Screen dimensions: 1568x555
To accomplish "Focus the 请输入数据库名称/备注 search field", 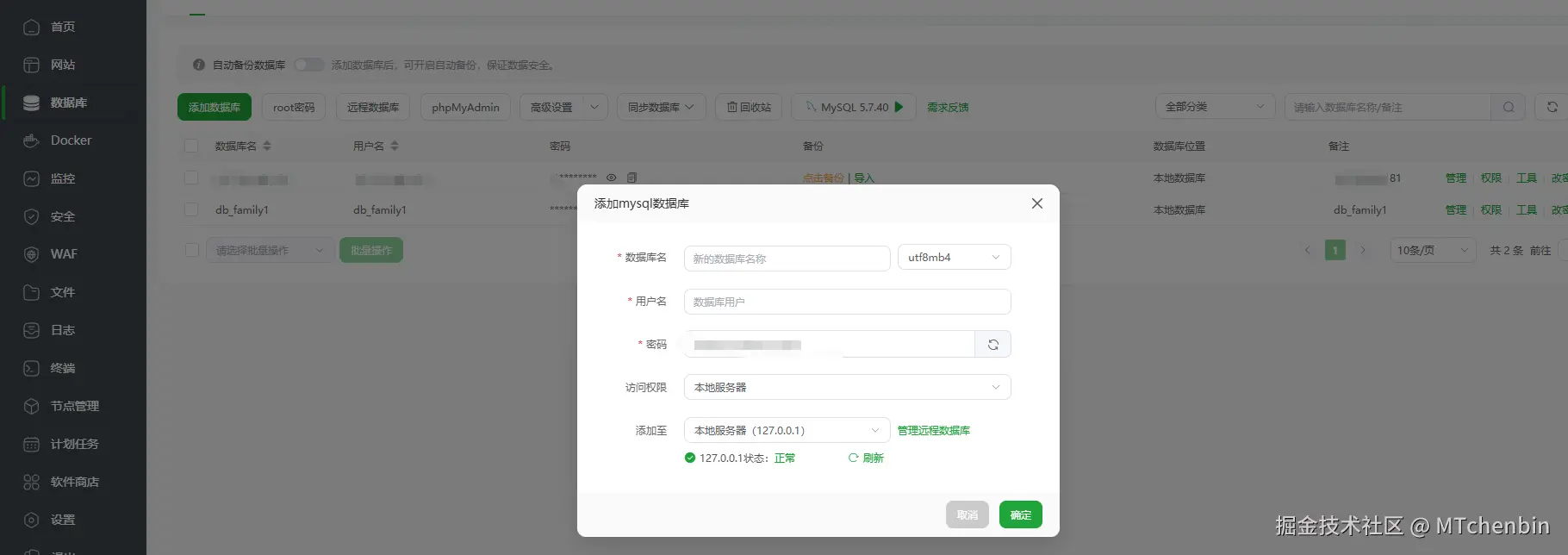I will click(1387, 107).
